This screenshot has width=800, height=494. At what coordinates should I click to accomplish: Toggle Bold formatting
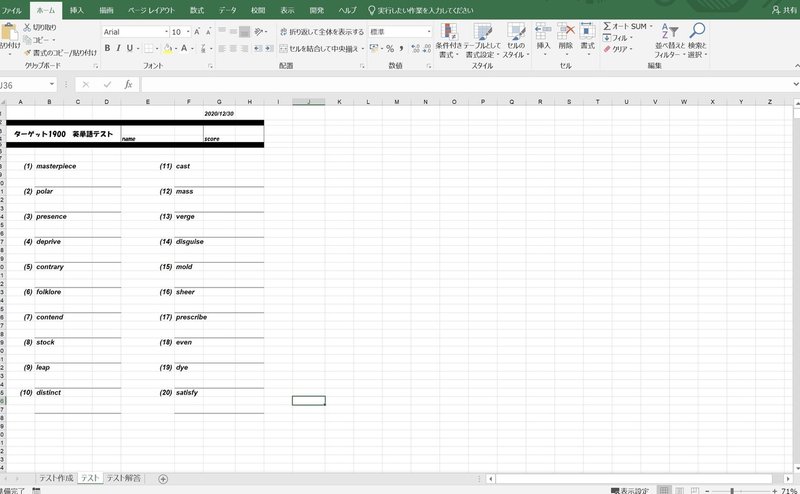point(107,48)
